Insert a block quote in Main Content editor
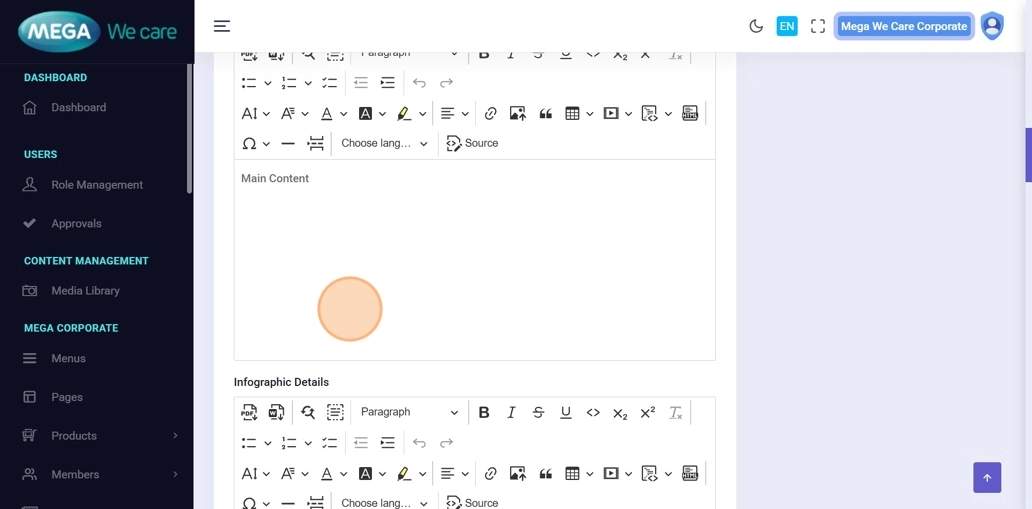 click(x=545, y=114)
